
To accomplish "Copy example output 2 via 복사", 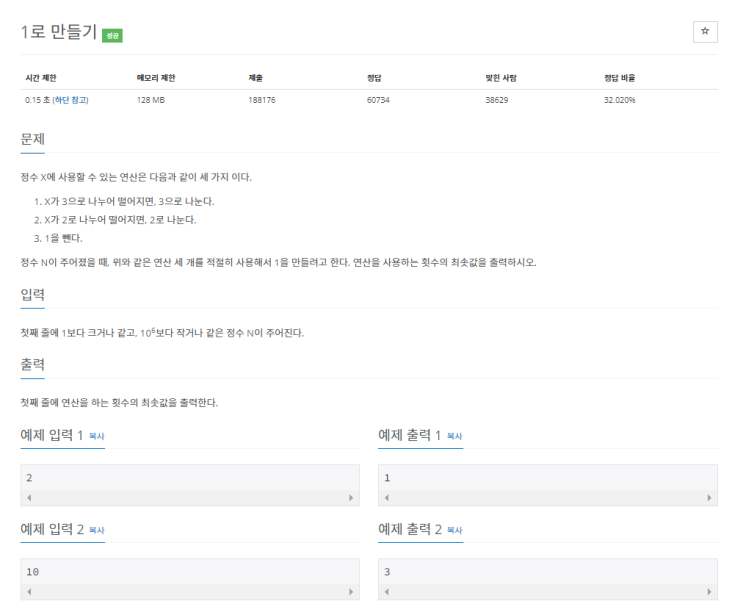I will (454, 530).
